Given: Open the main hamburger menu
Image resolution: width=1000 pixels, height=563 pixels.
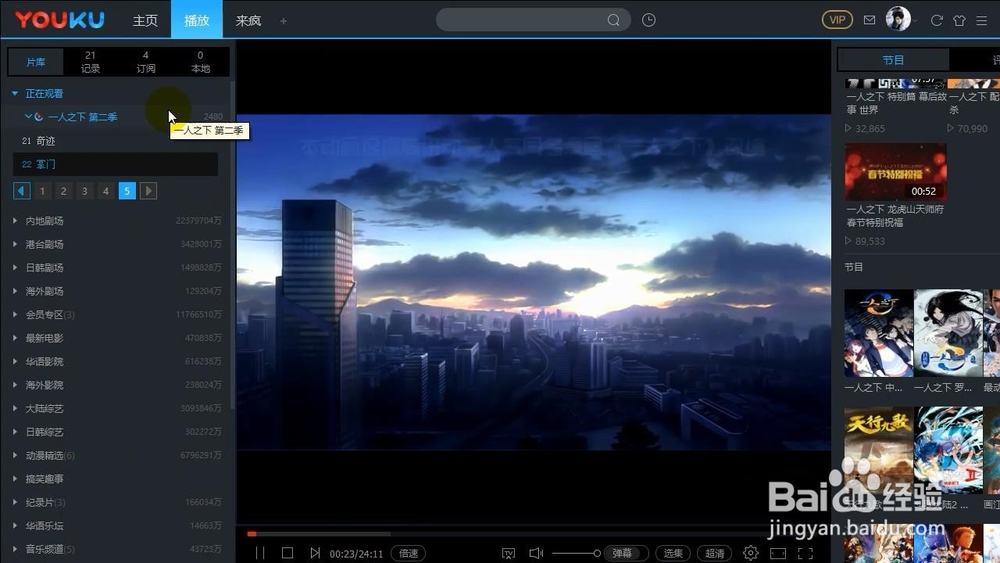Looking at the screenshot, I should [982, 20].
